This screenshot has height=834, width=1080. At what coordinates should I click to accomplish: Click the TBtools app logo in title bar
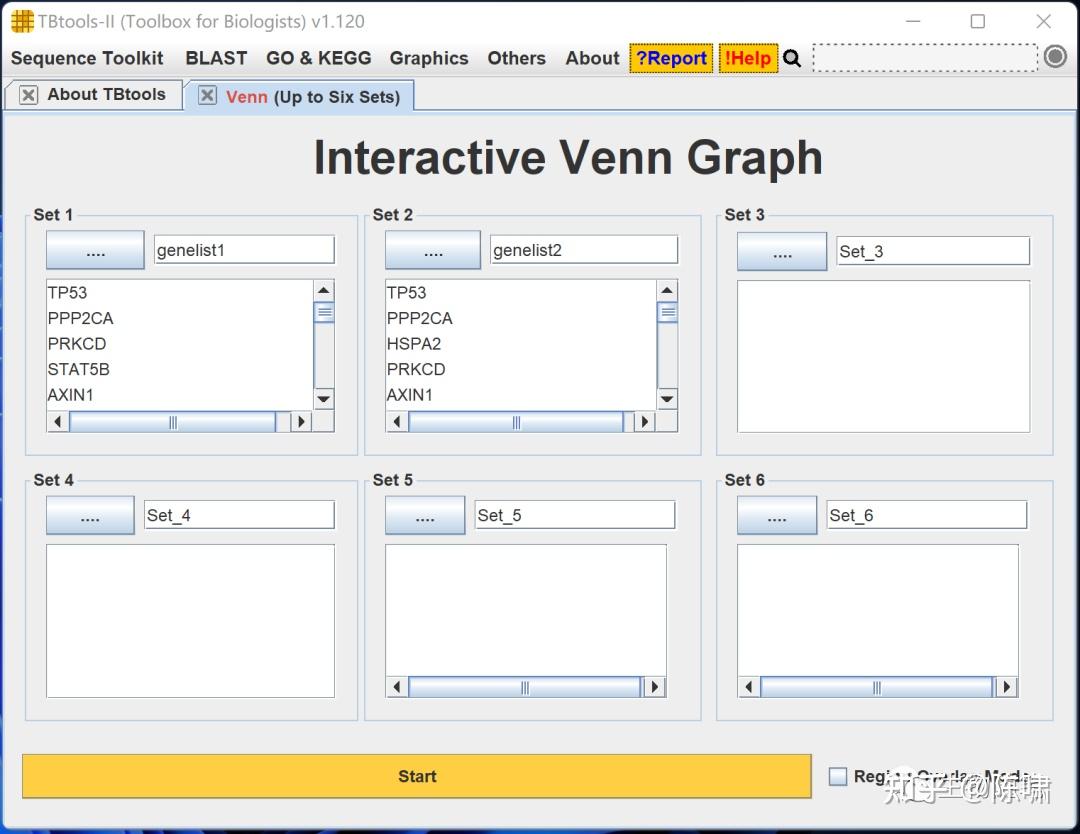(x=21, y=21)
